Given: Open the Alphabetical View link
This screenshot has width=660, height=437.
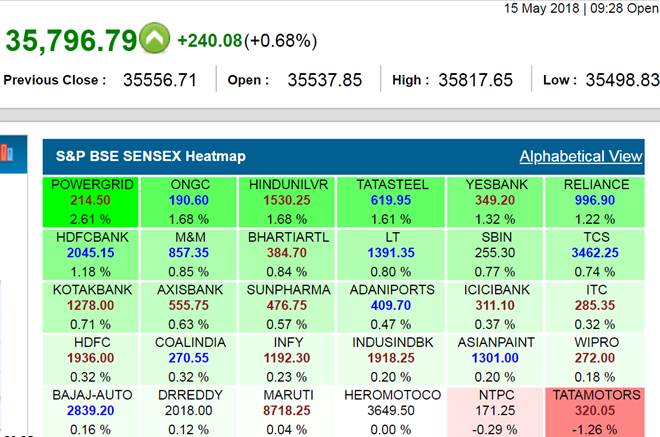Looking at the screenshot, I should [x=580, y=156].
